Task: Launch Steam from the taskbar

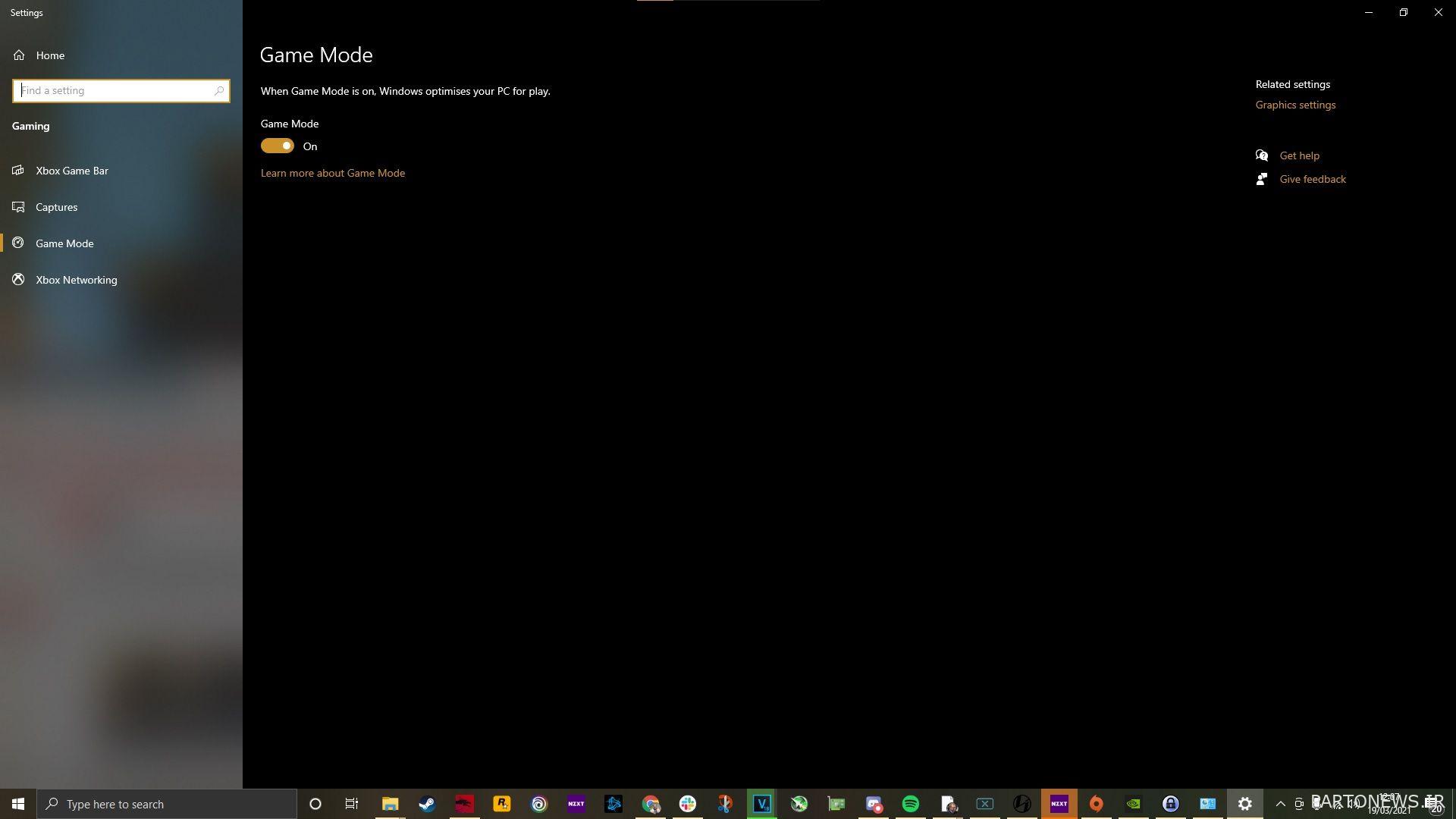Action: coord(427,804)
